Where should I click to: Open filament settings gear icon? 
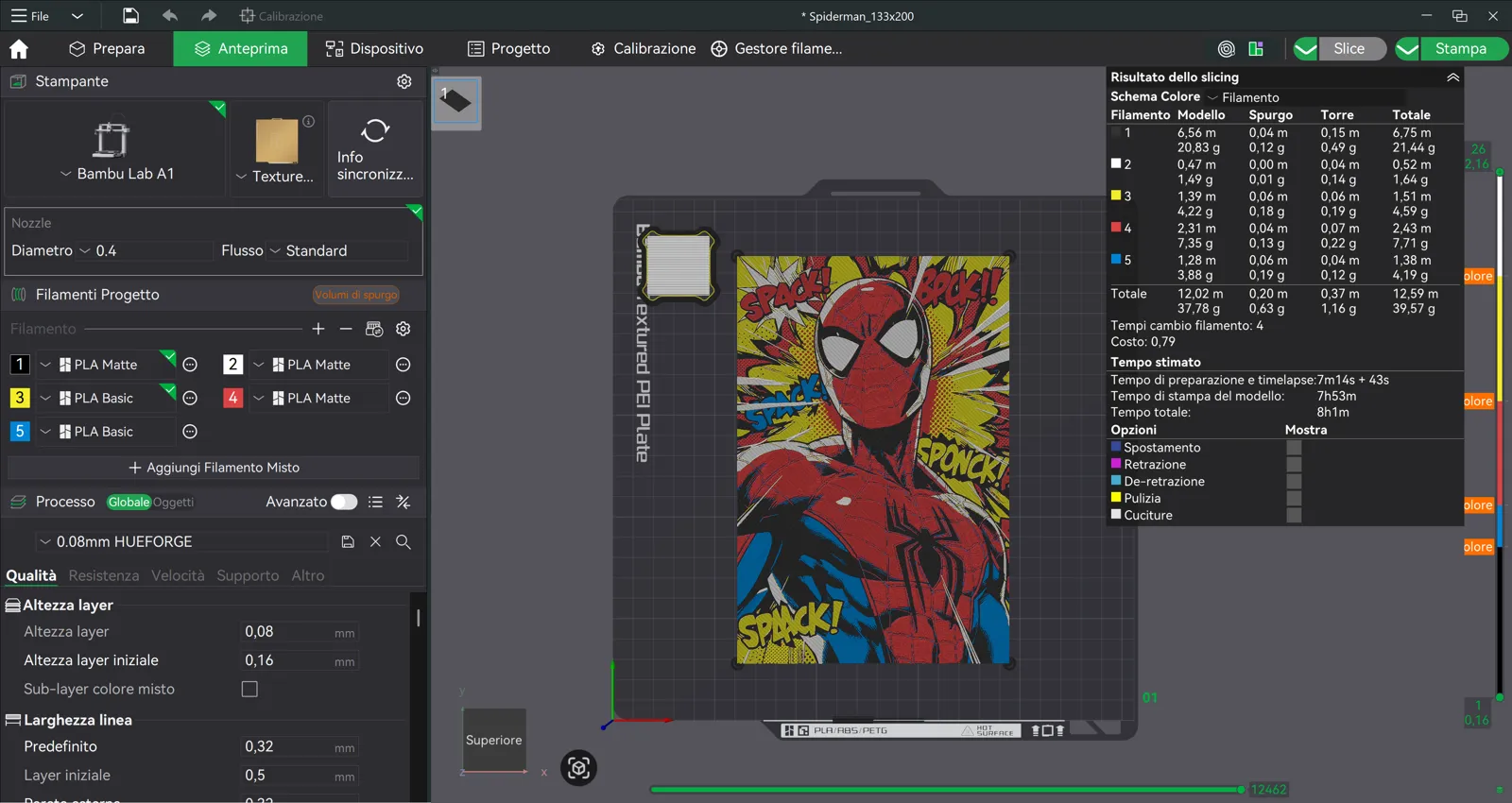tap(404, 329)
